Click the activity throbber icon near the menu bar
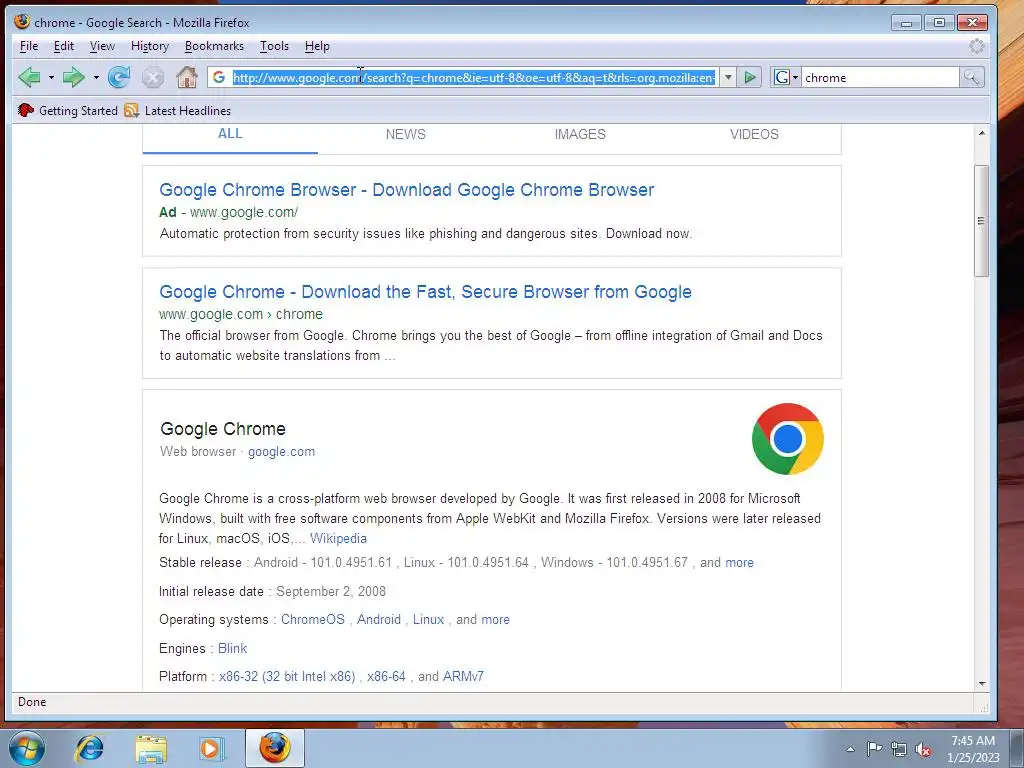The image size is (1024, 768). (x=976, y=46)
